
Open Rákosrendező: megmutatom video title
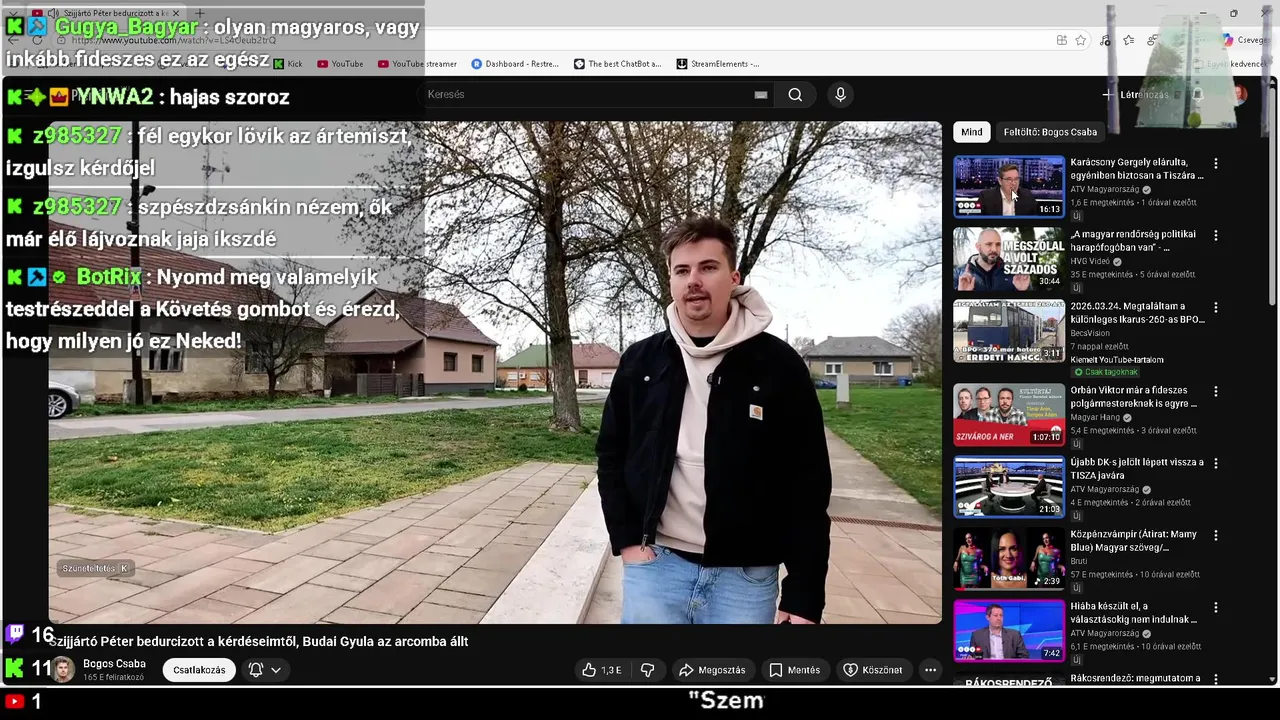pyautogui.click(x=1135, y=678)
